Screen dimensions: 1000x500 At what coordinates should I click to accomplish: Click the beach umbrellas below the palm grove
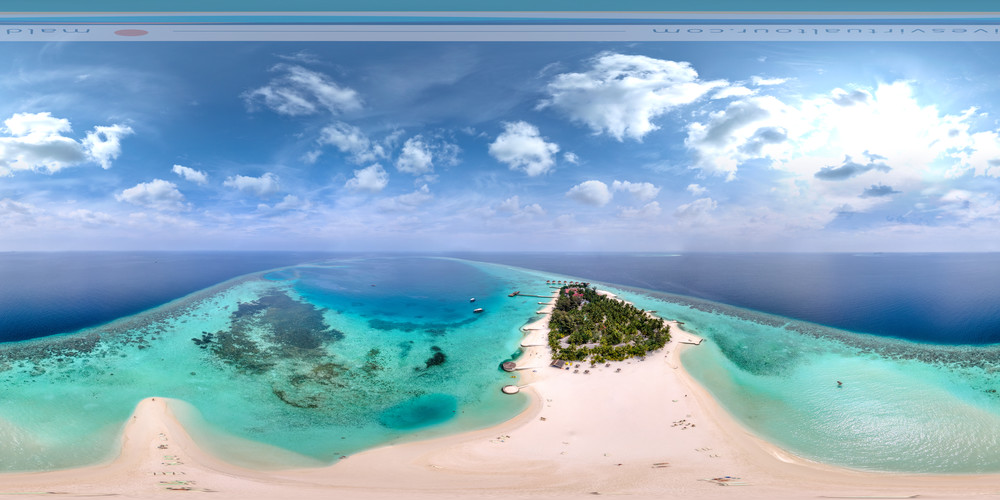(x=580, y=367)
